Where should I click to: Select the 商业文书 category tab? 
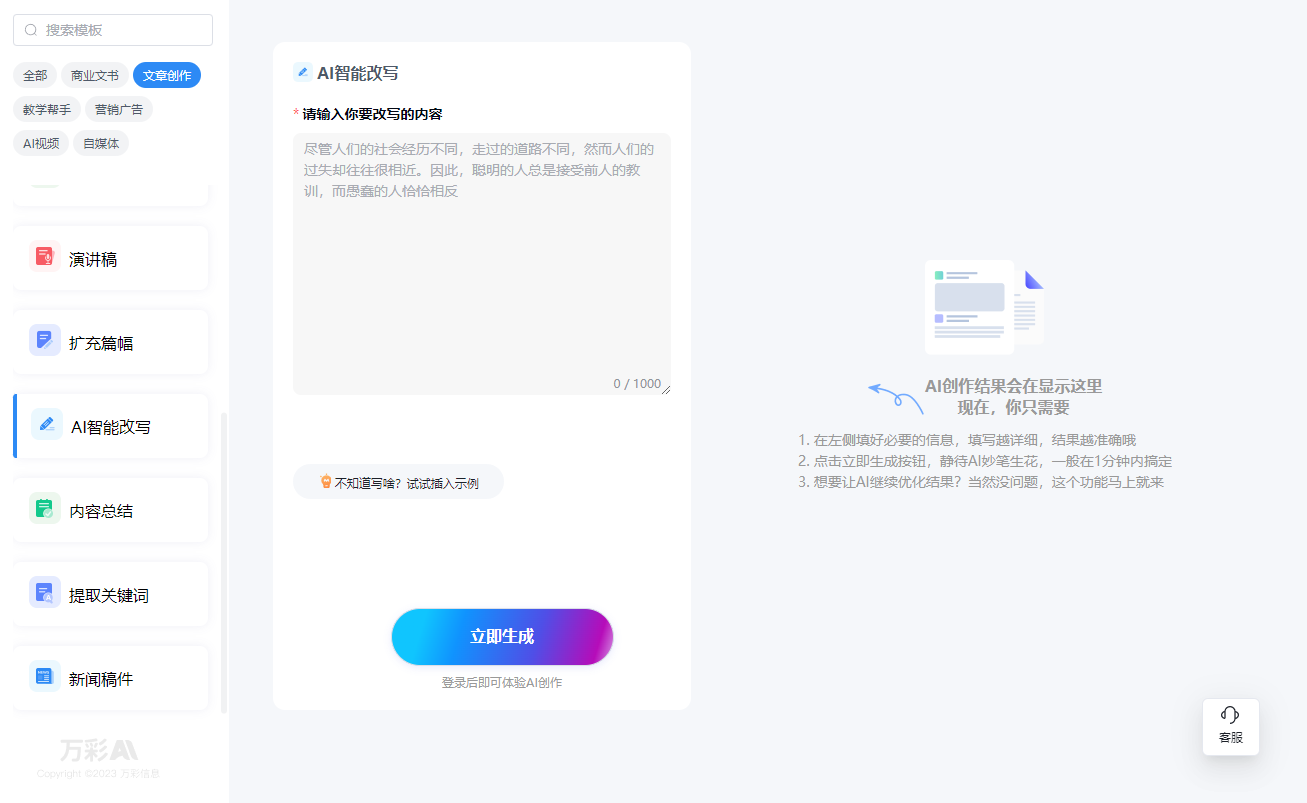tap(95, 75)
